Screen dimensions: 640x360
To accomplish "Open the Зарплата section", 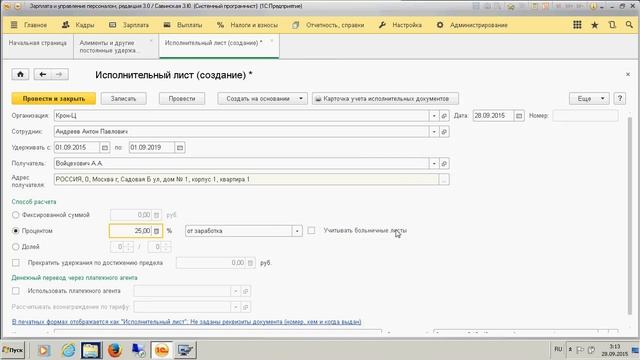I will [129, 25].
